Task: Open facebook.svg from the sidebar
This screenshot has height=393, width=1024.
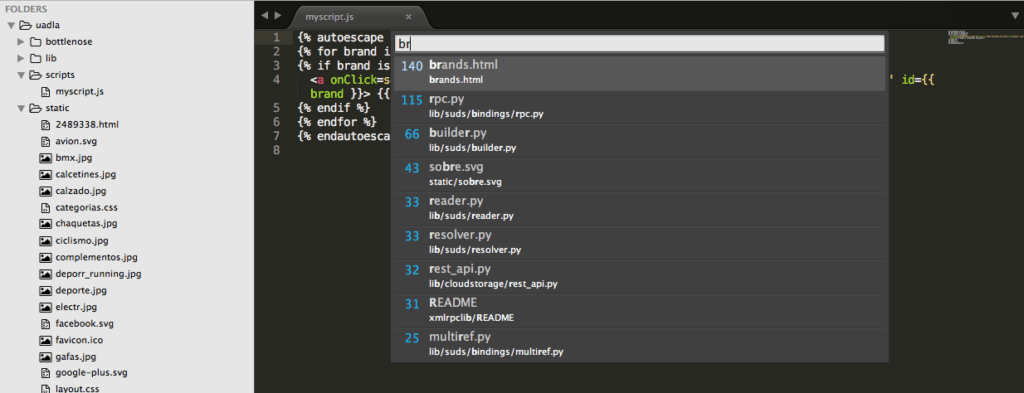Action: 85,324
